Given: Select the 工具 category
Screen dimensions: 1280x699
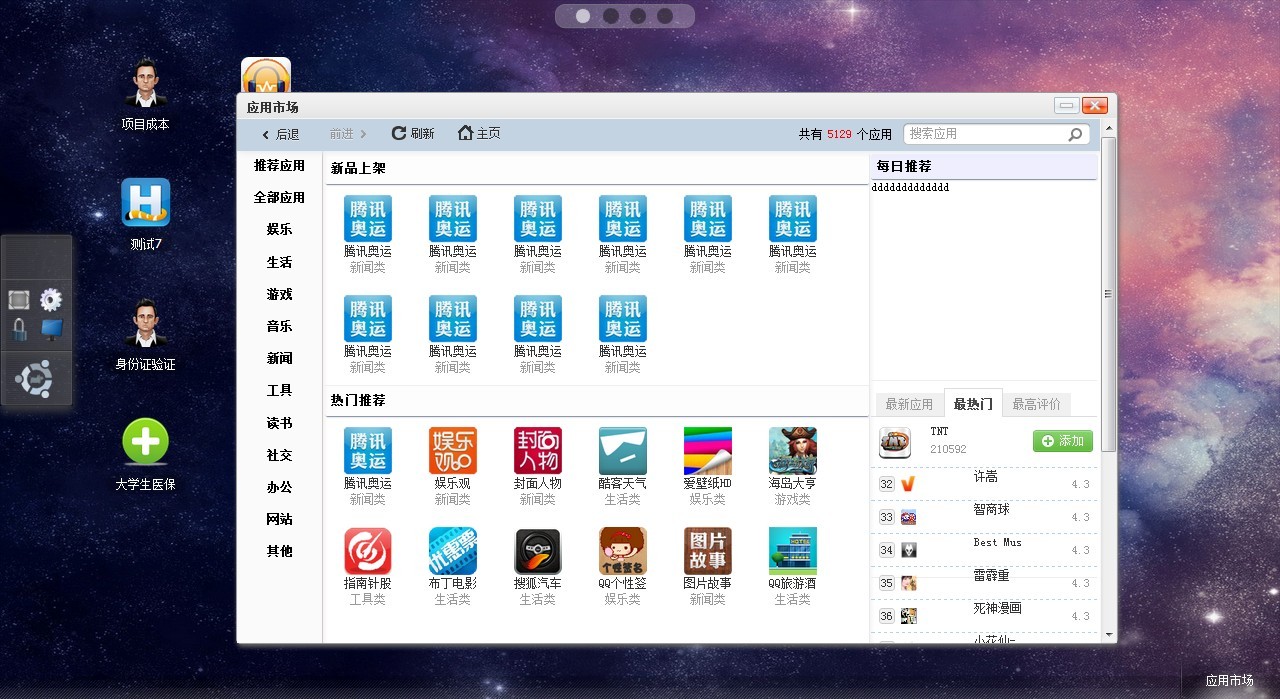Looking at the screenshot, I should 279,390.
